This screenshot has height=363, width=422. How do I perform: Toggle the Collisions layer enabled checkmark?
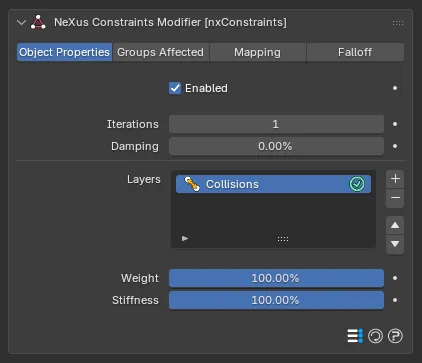pyautogui.click(x=357, y=184)
